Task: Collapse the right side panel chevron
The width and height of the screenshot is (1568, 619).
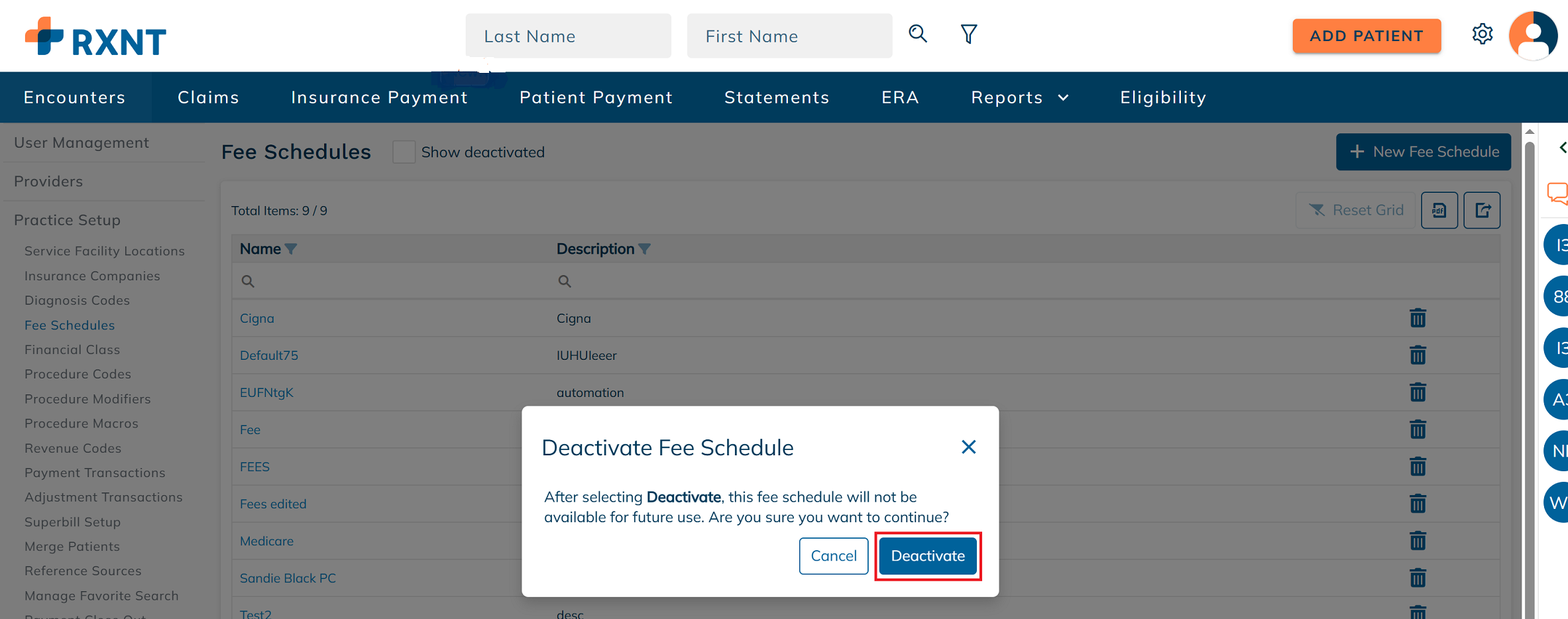Action: pos(1562,147)
